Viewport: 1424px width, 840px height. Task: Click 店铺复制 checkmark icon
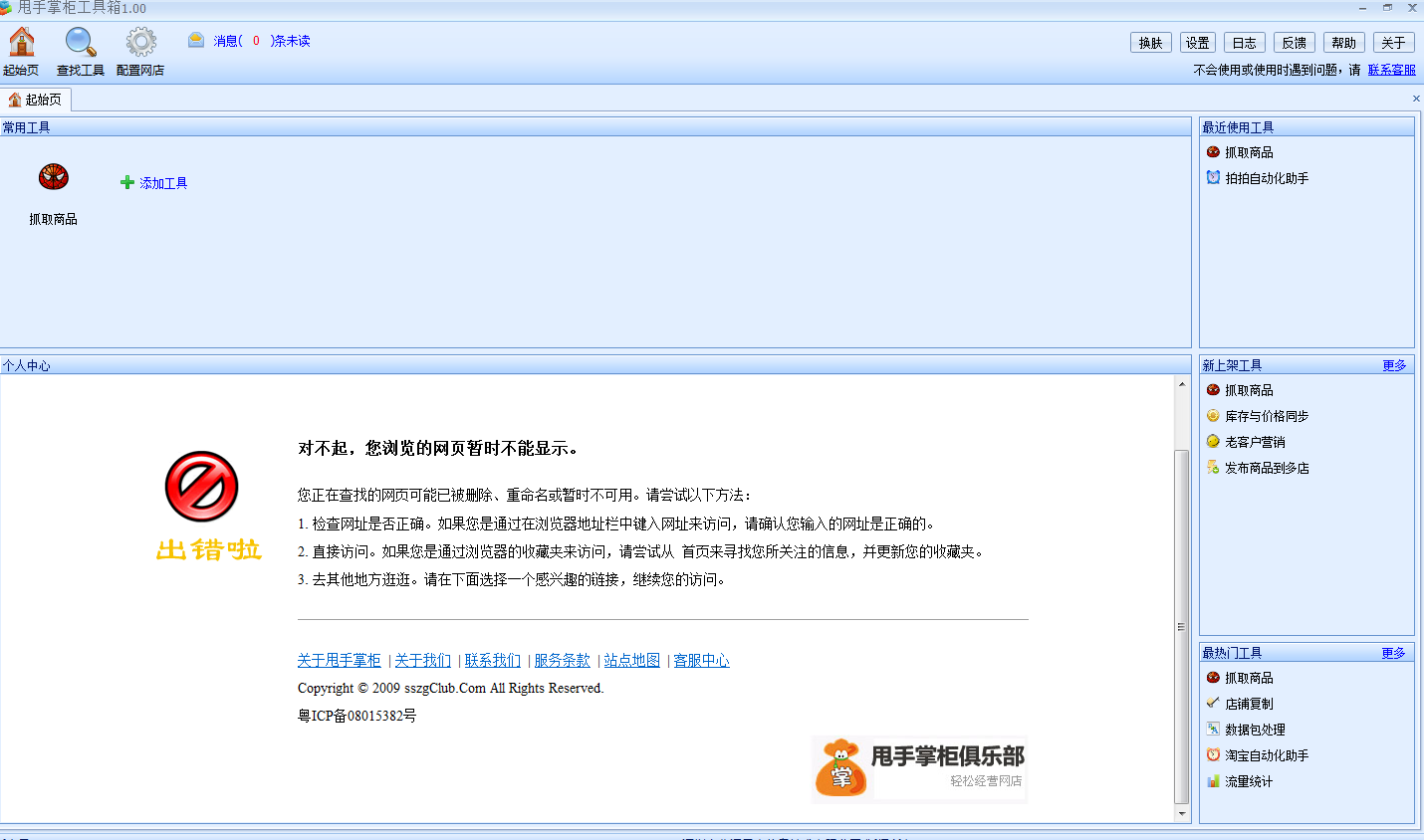click(x=1213, y=704)
